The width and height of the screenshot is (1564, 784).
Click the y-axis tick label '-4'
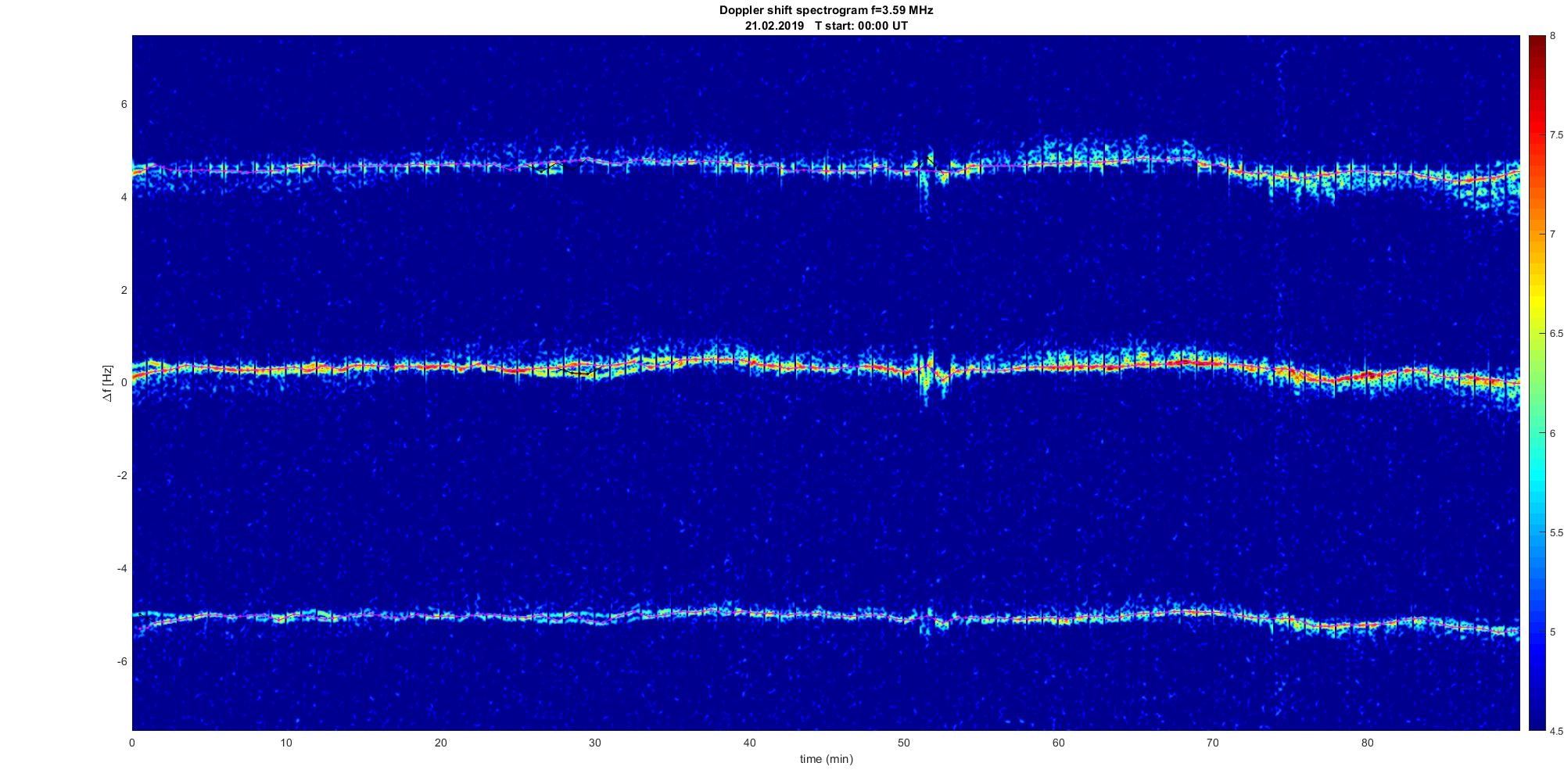point(122,568)
